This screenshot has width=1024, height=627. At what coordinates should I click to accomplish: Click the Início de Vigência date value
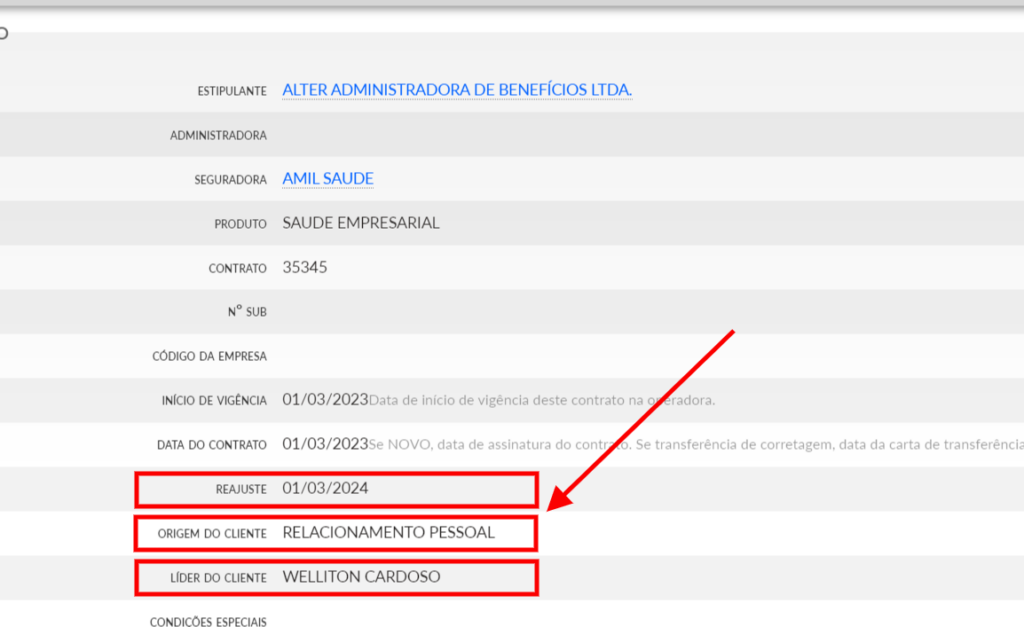[x=325, y=400]
